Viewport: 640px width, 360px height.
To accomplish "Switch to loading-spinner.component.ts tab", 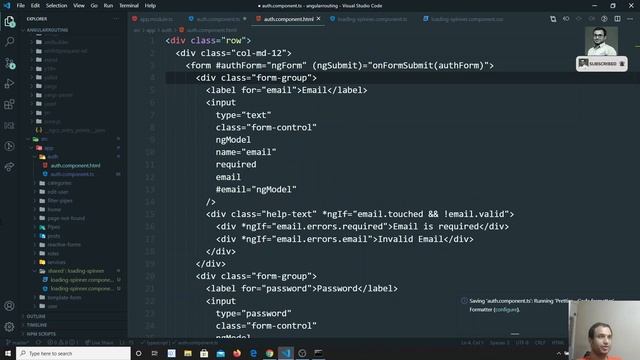I will (x=369, y=19).
